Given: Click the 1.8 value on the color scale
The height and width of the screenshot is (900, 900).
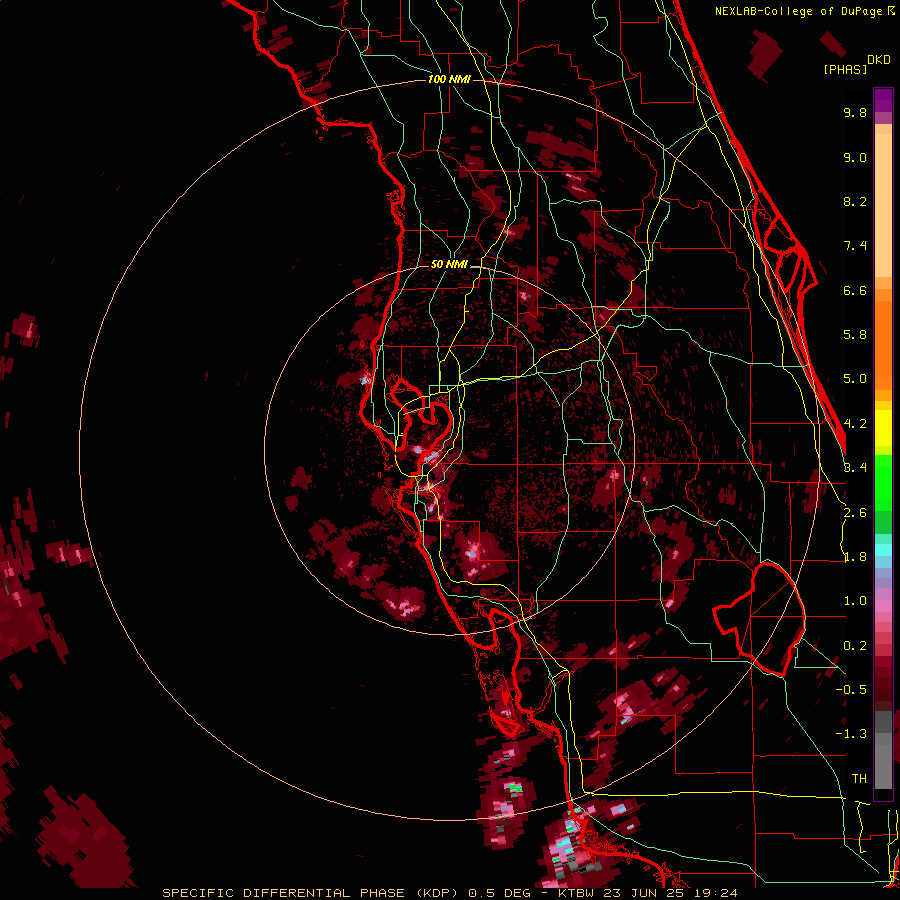Looking at the screenshot, I should pos(855,557).
